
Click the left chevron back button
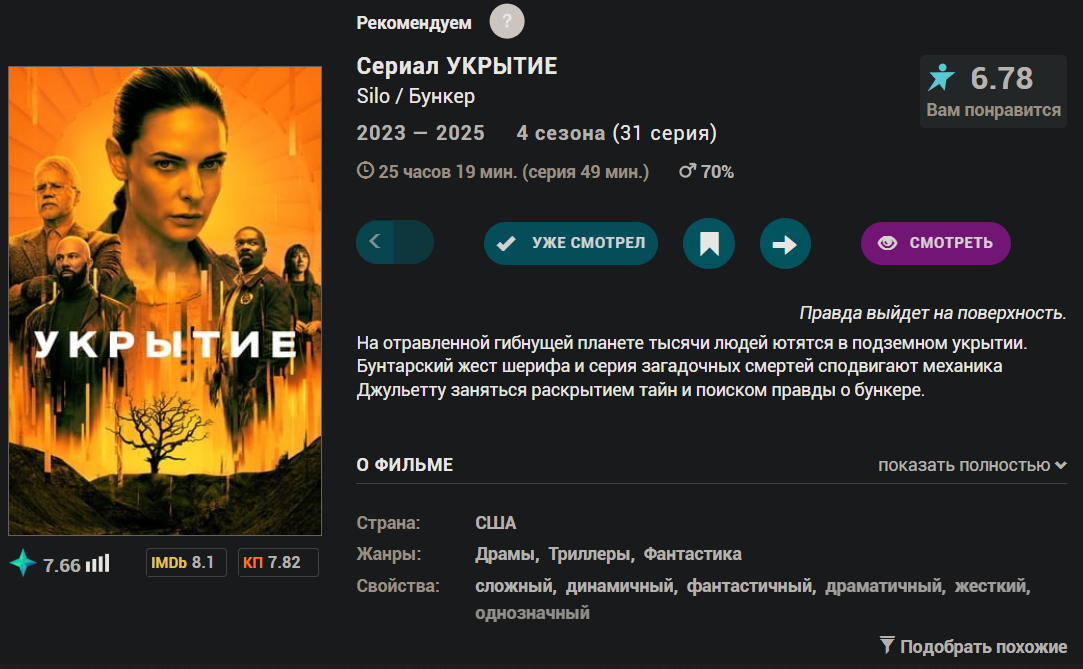(x=375, y=242)
